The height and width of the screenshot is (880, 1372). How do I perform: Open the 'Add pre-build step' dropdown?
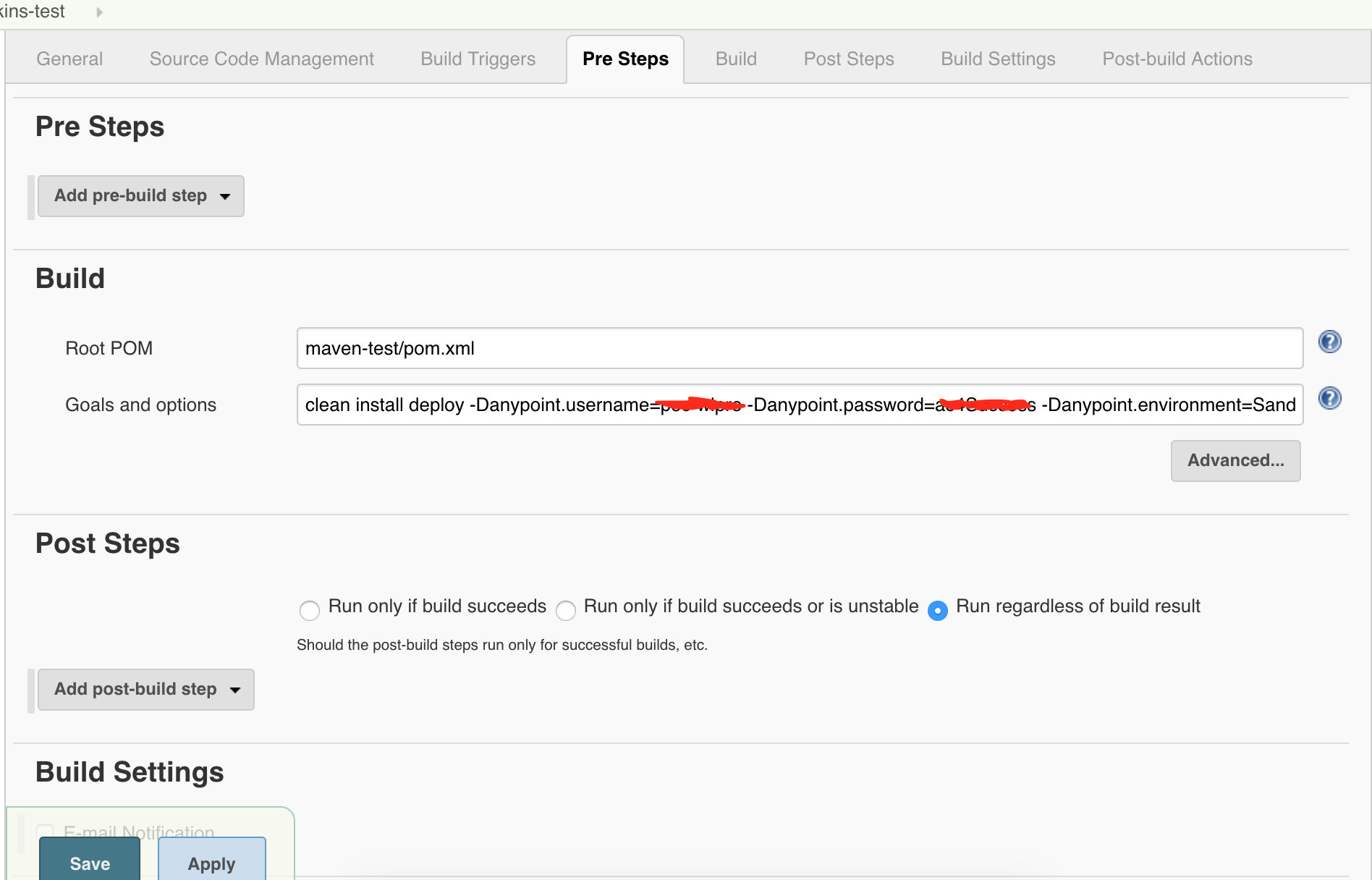pos(141,196)
